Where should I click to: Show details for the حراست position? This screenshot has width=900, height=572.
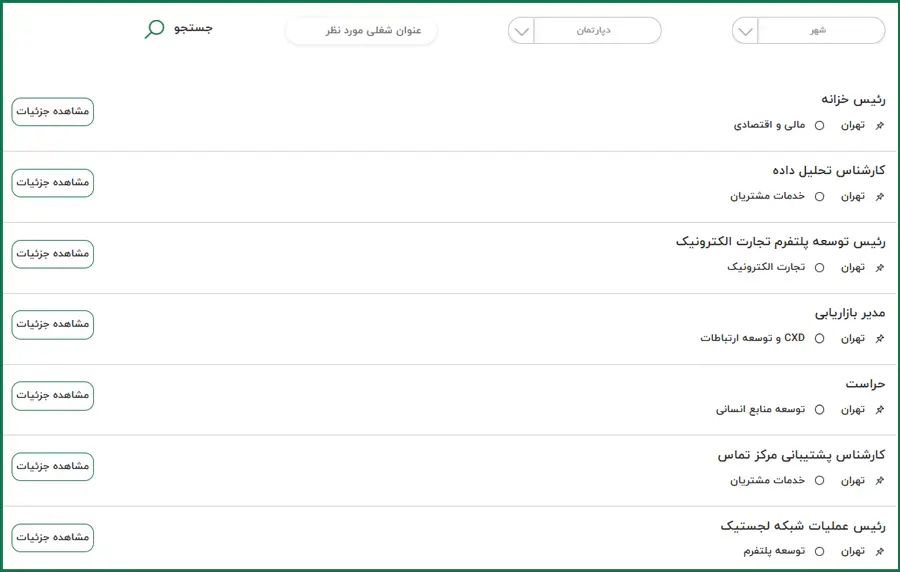(x=53, y=396)
